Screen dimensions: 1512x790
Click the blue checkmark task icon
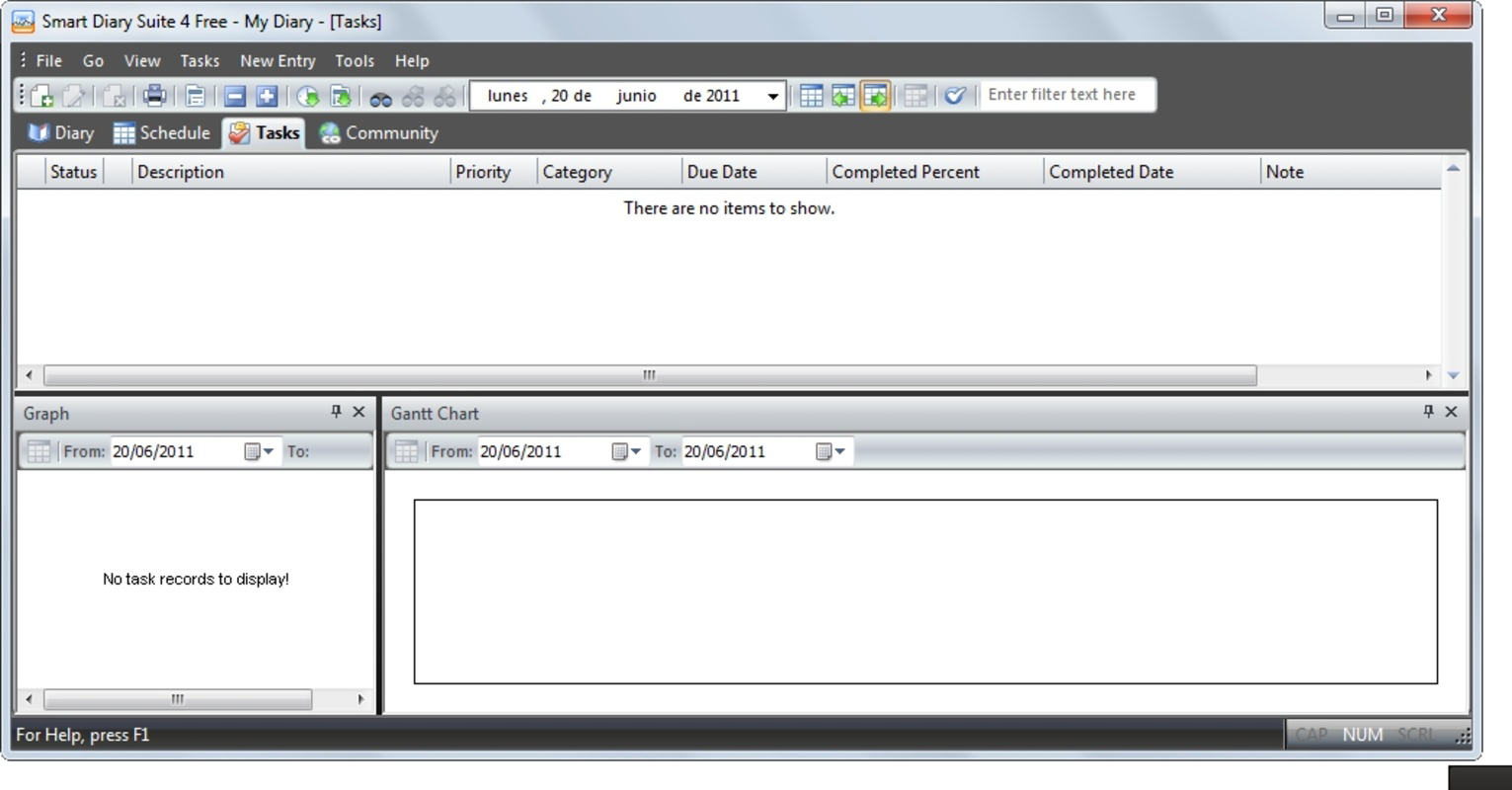coord(954,95)
